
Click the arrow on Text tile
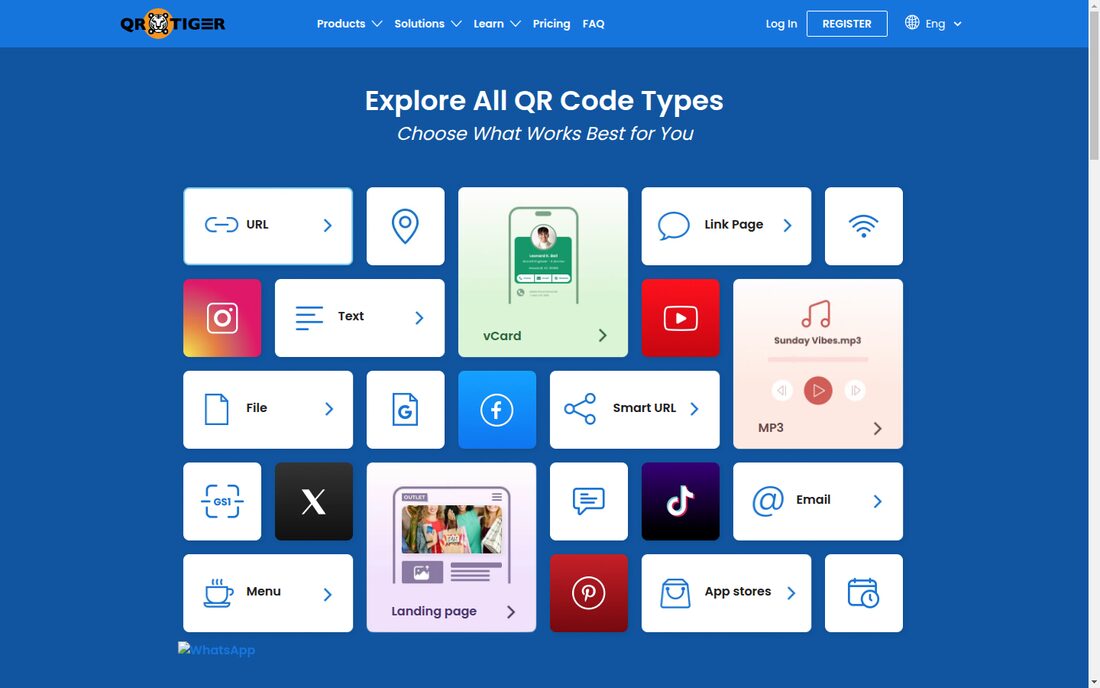pos(419,318)
